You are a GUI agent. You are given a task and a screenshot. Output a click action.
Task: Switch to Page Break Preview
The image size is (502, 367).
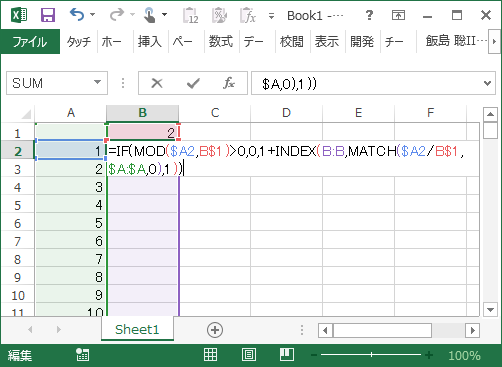coord(287,355)
